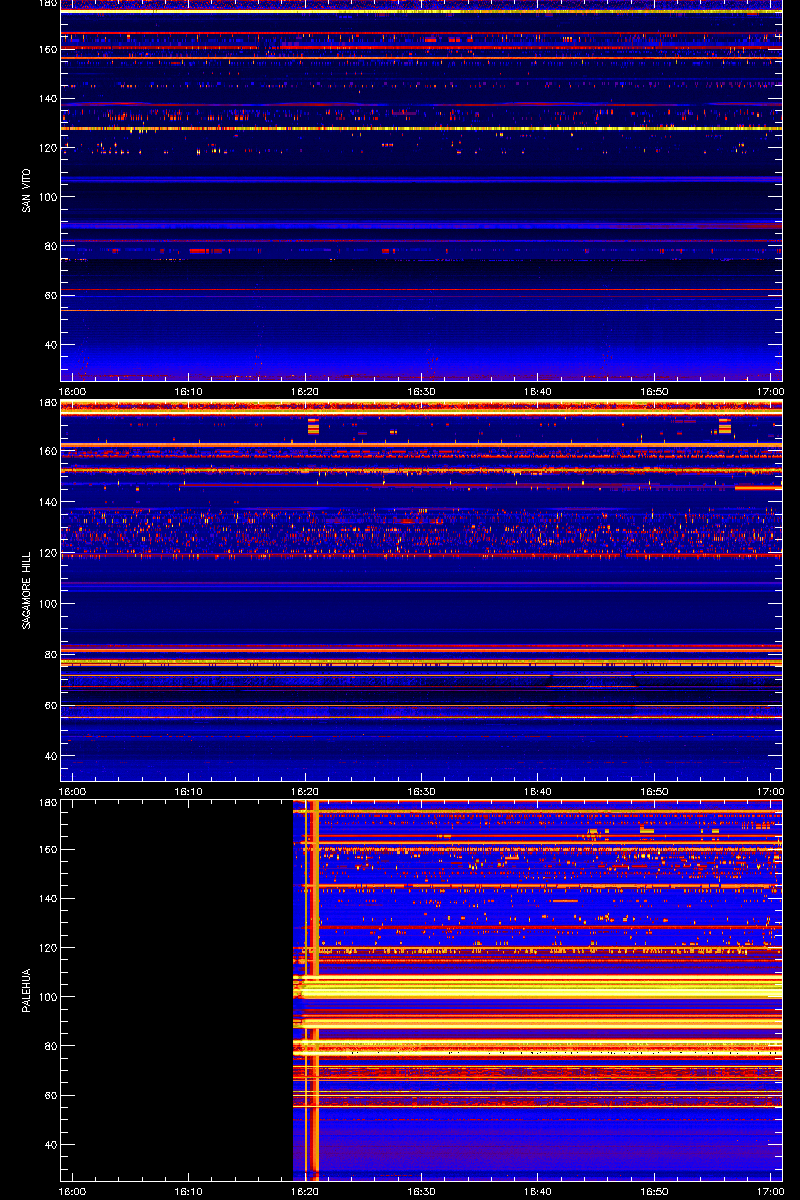Screen dimensions: 800x1200
Task: Click 140 frequency label on Sagamore Hill axis
Action: 48,502
